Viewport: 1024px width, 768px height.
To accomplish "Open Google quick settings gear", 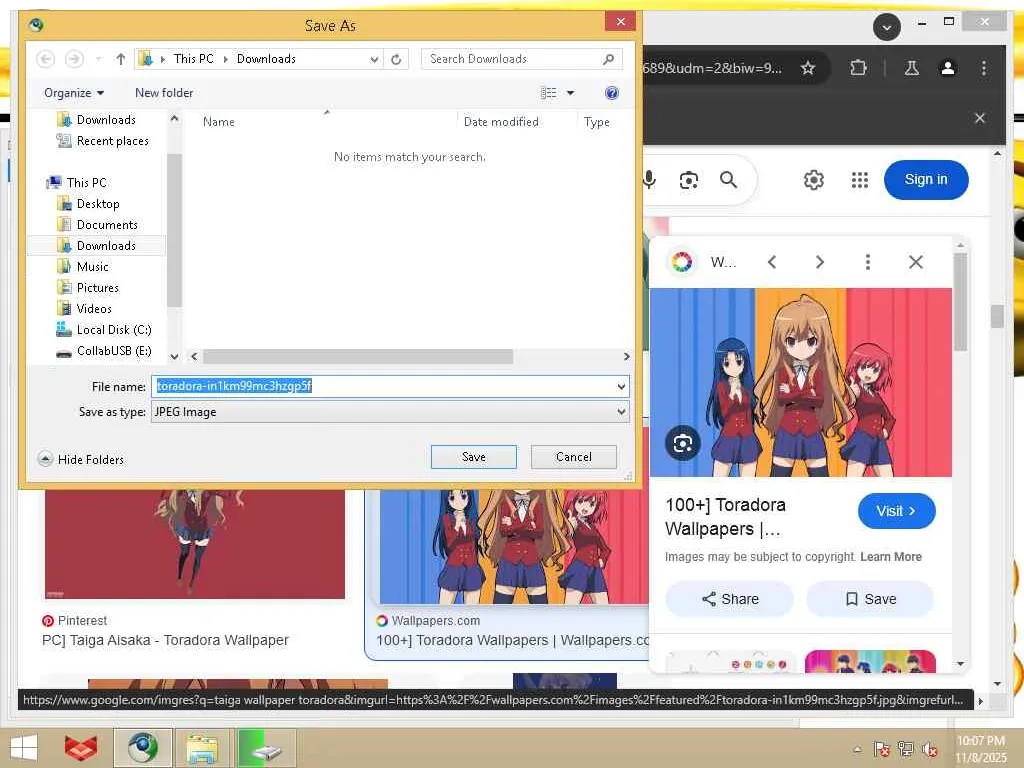I will point(814,180).
